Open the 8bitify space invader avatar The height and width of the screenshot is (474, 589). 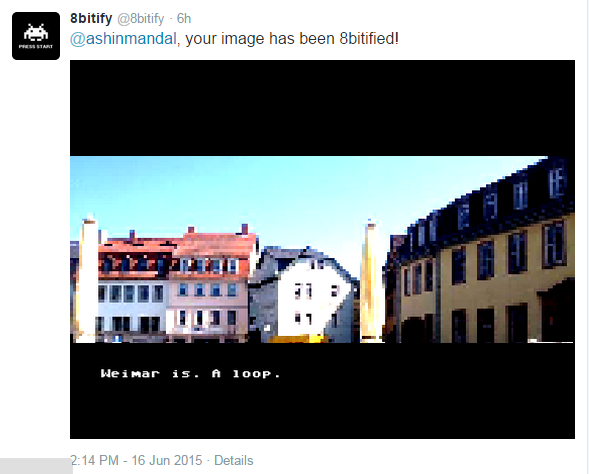click(x=36, y=36)
